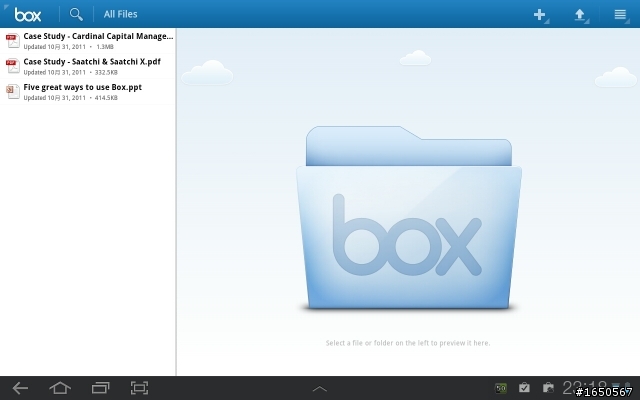Click the 1.3MB size label
Screen dimensions: 640x400
coord(105,47)
